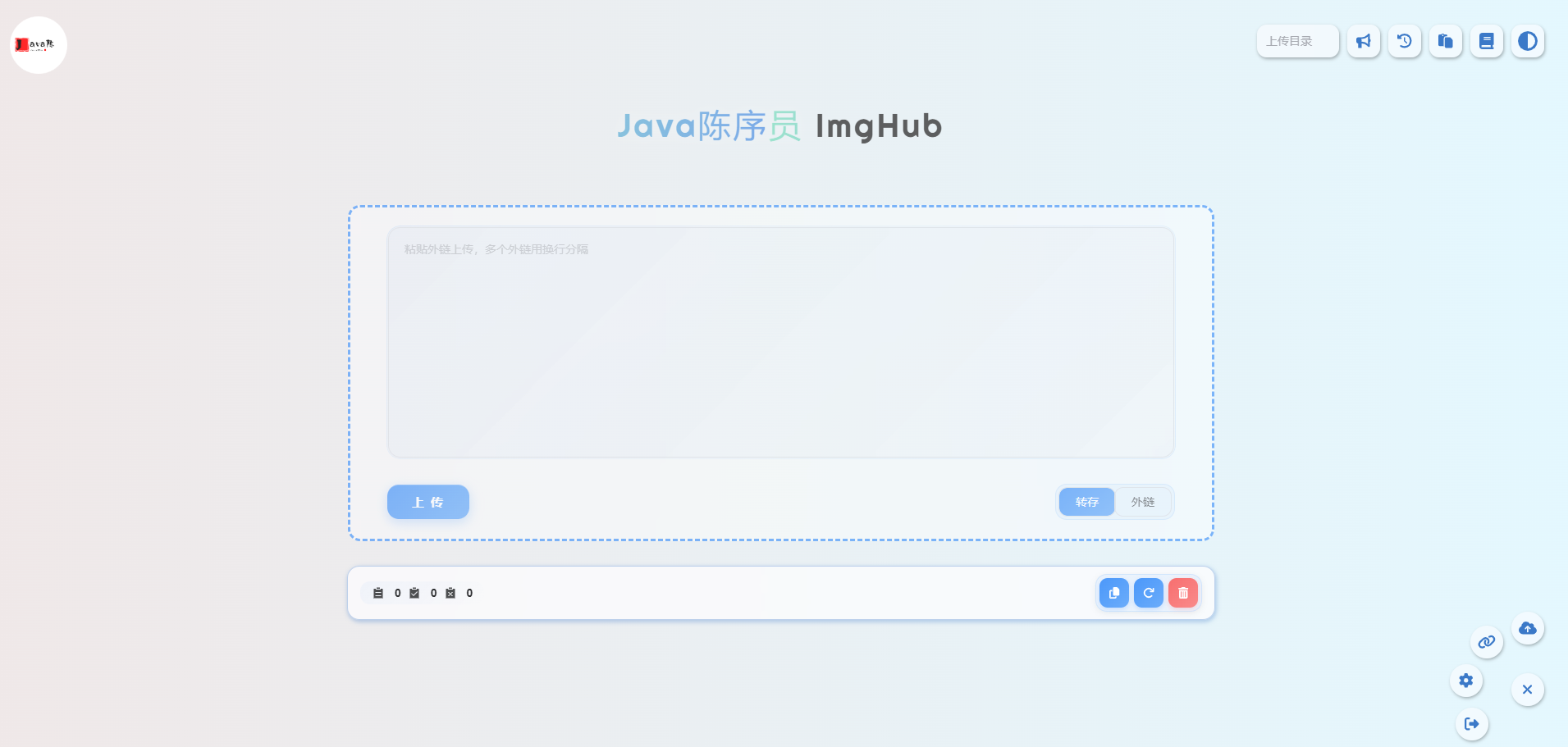The image size is (1568, 747).
Task: Click the chain link floating button
Action: point(1486,642)
